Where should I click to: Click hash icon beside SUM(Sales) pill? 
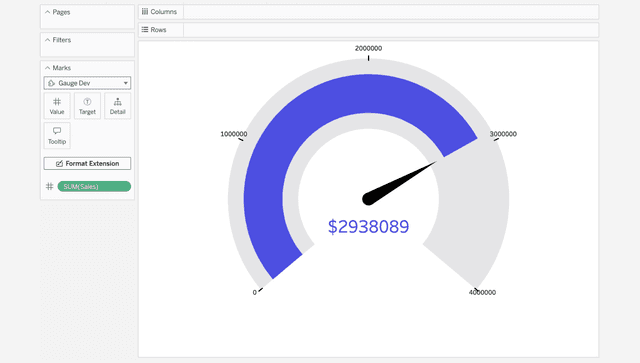[50, 187]
